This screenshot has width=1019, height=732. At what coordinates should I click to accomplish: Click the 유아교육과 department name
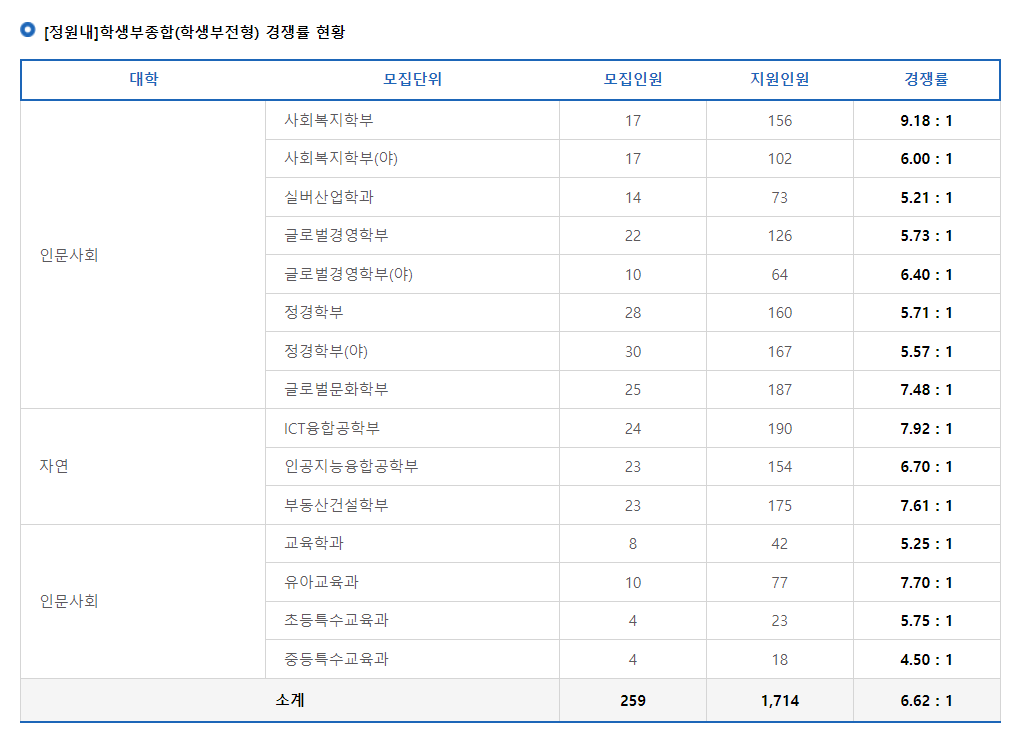305,581
